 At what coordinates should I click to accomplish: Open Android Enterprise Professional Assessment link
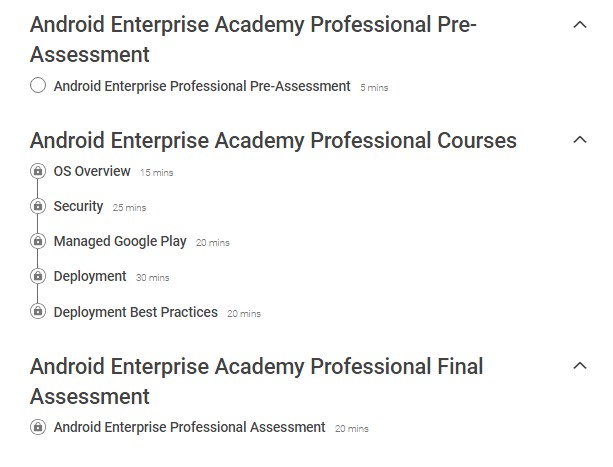pyautogui.click(x=189, y=427)
